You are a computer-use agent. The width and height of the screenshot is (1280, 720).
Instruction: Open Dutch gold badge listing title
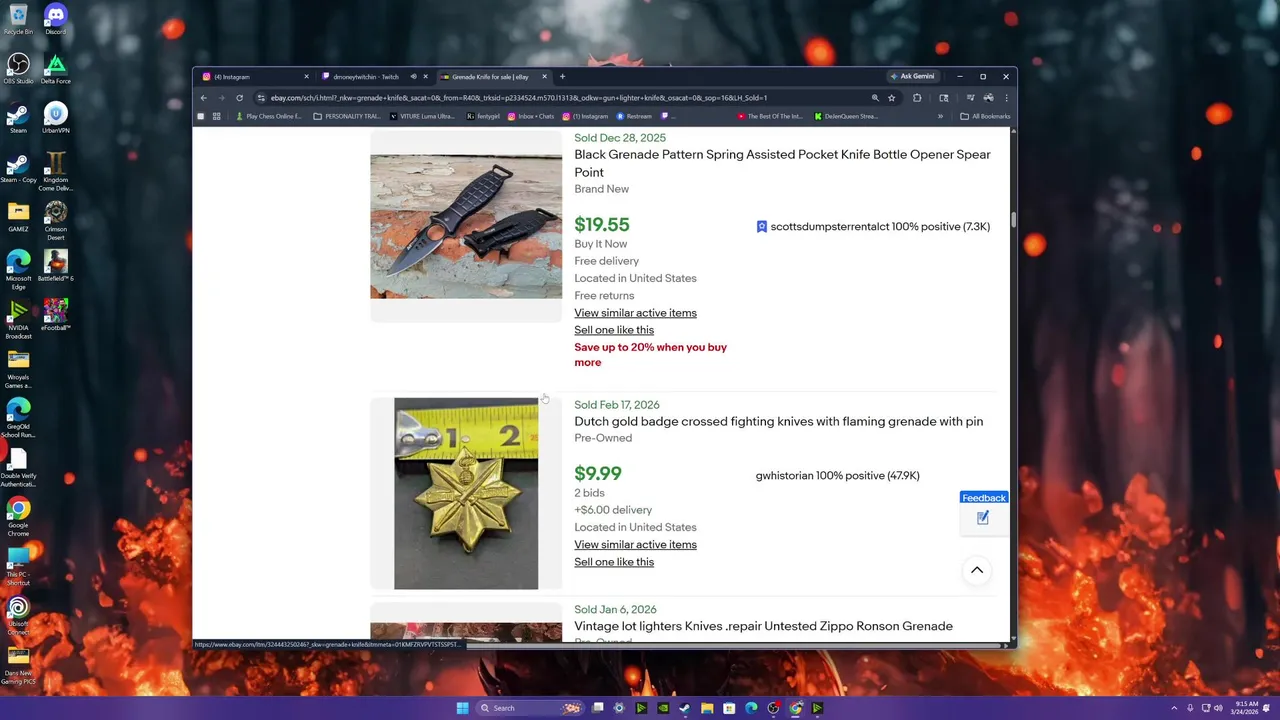click(x=778, y=422)
